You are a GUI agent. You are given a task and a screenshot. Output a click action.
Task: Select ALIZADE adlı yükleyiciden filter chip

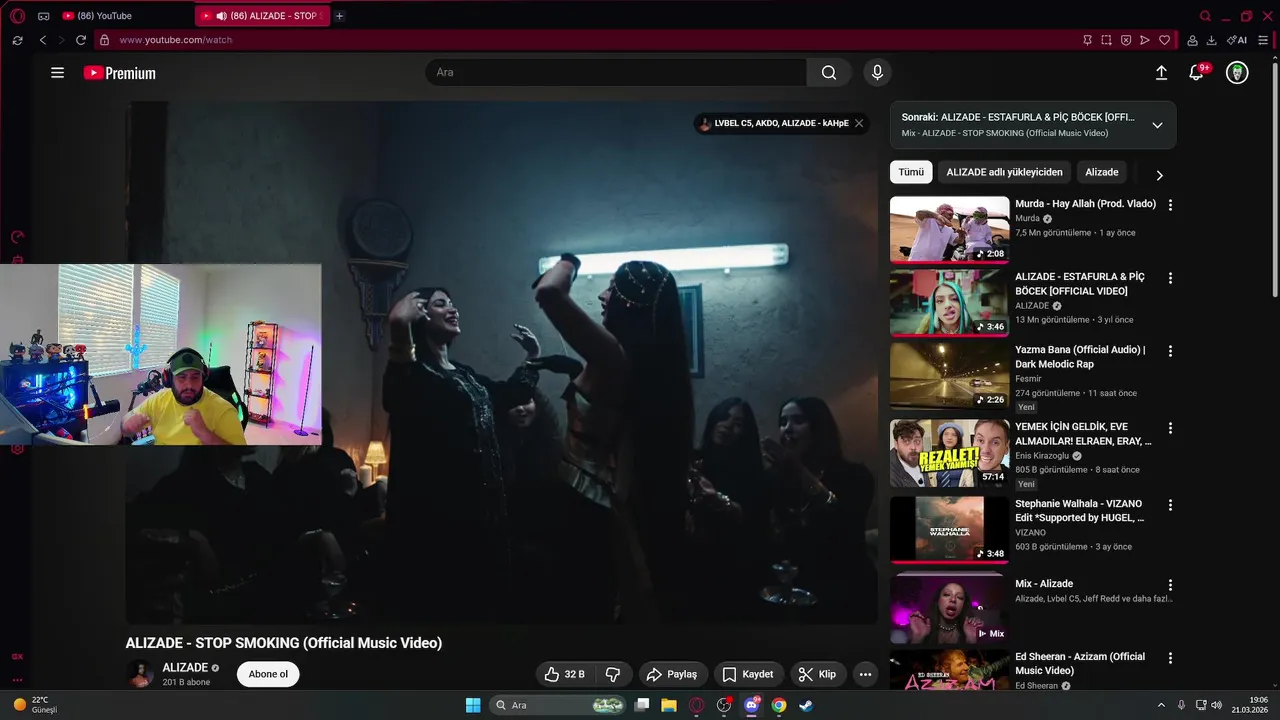coord(1004,172)
